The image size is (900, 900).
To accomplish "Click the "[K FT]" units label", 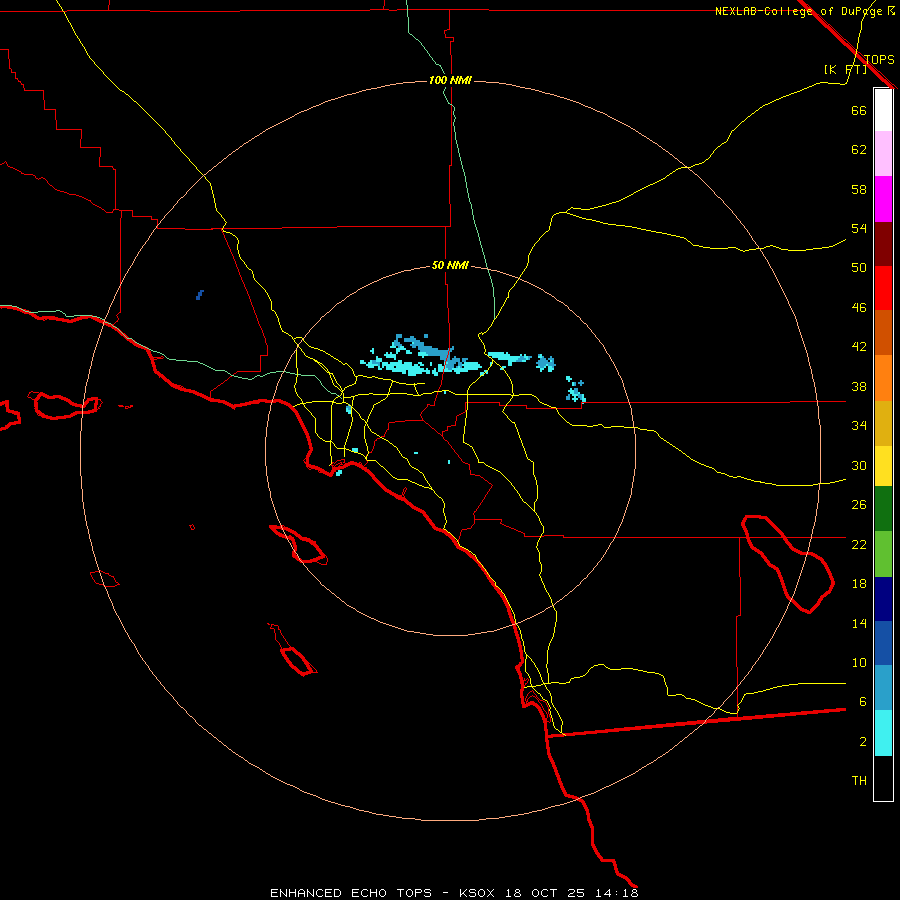I will (845, 69).
